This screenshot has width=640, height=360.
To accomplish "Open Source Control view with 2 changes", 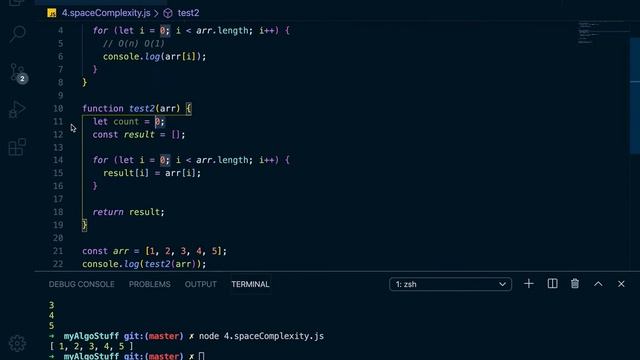I will click(18, 73).
